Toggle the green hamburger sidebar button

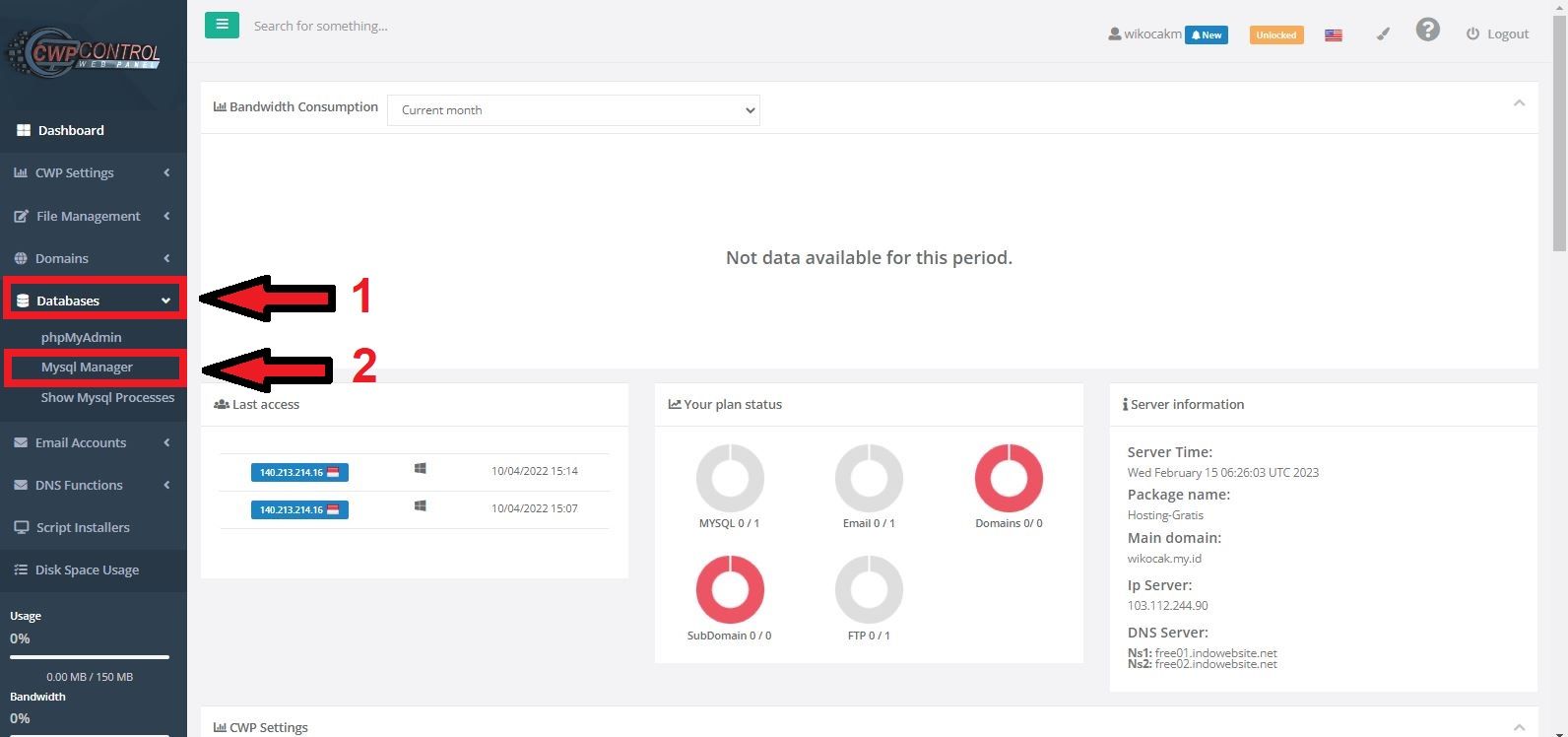pyautogui.click(x=222, y=25)
